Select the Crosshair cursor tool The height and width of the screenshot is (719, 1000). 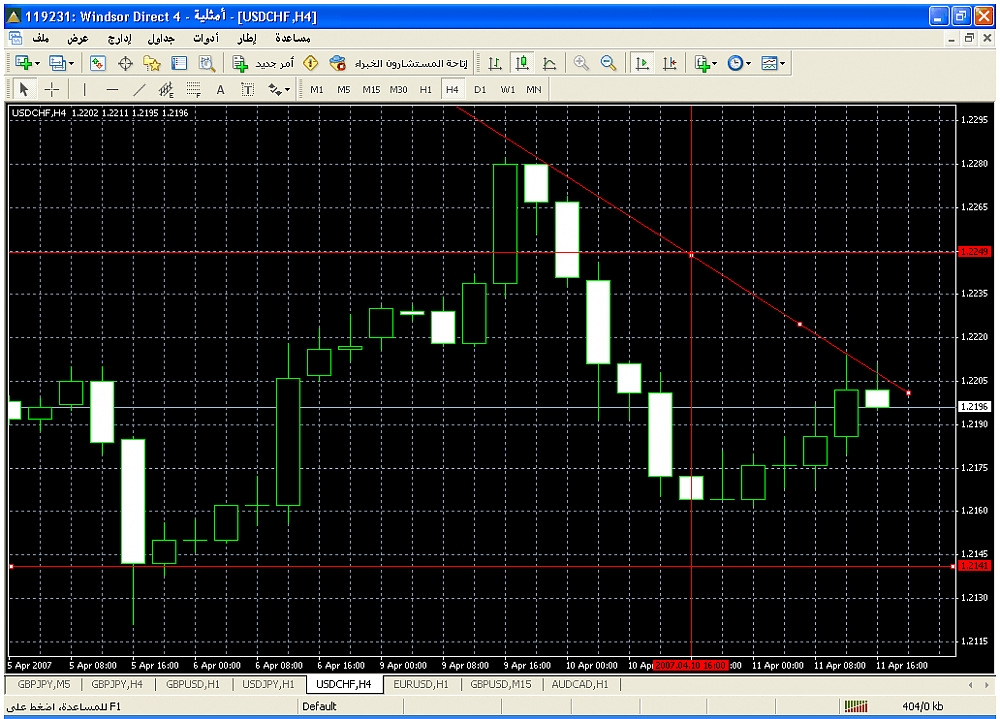pyautogui.click(x=52, y=89)
